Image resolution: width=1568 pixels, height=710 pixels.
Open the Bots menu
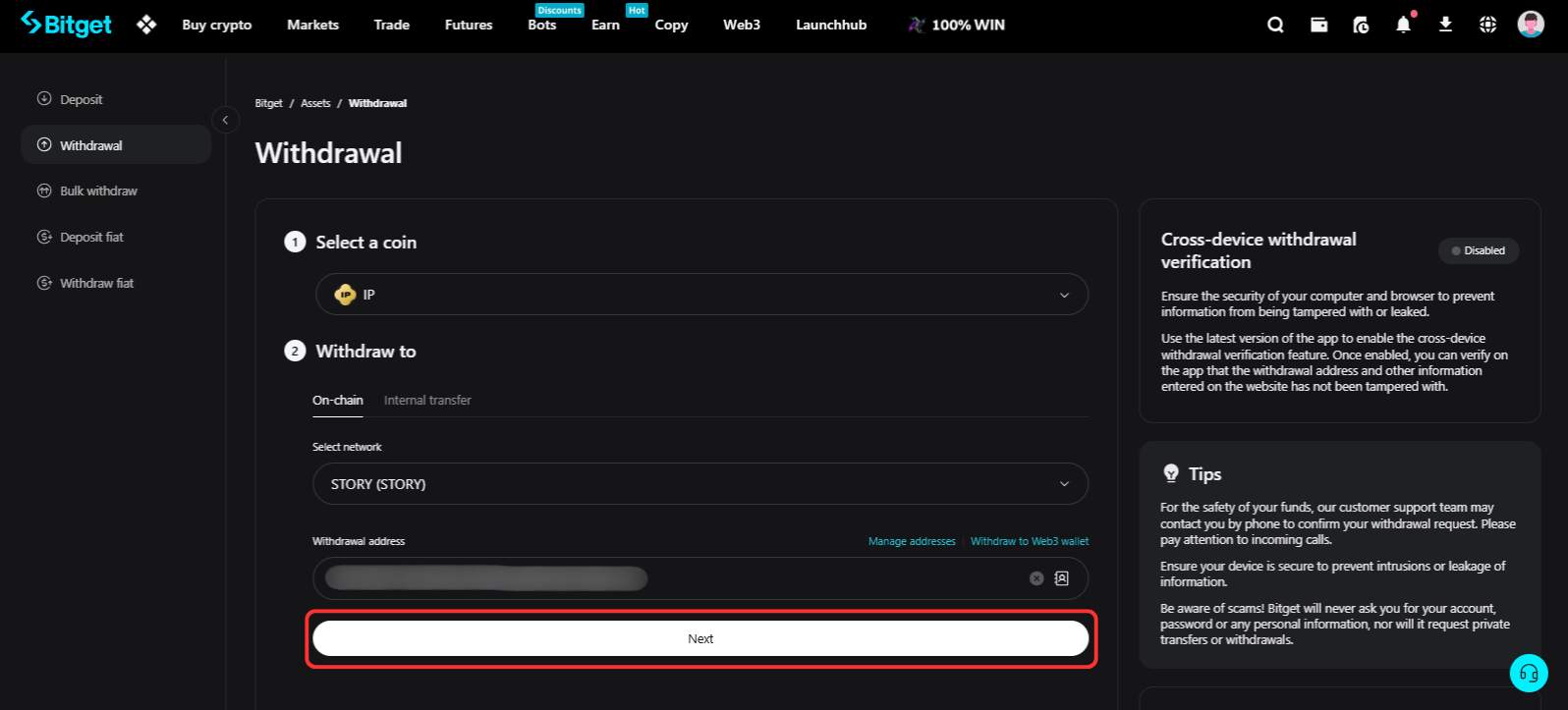tap(542, 25)
